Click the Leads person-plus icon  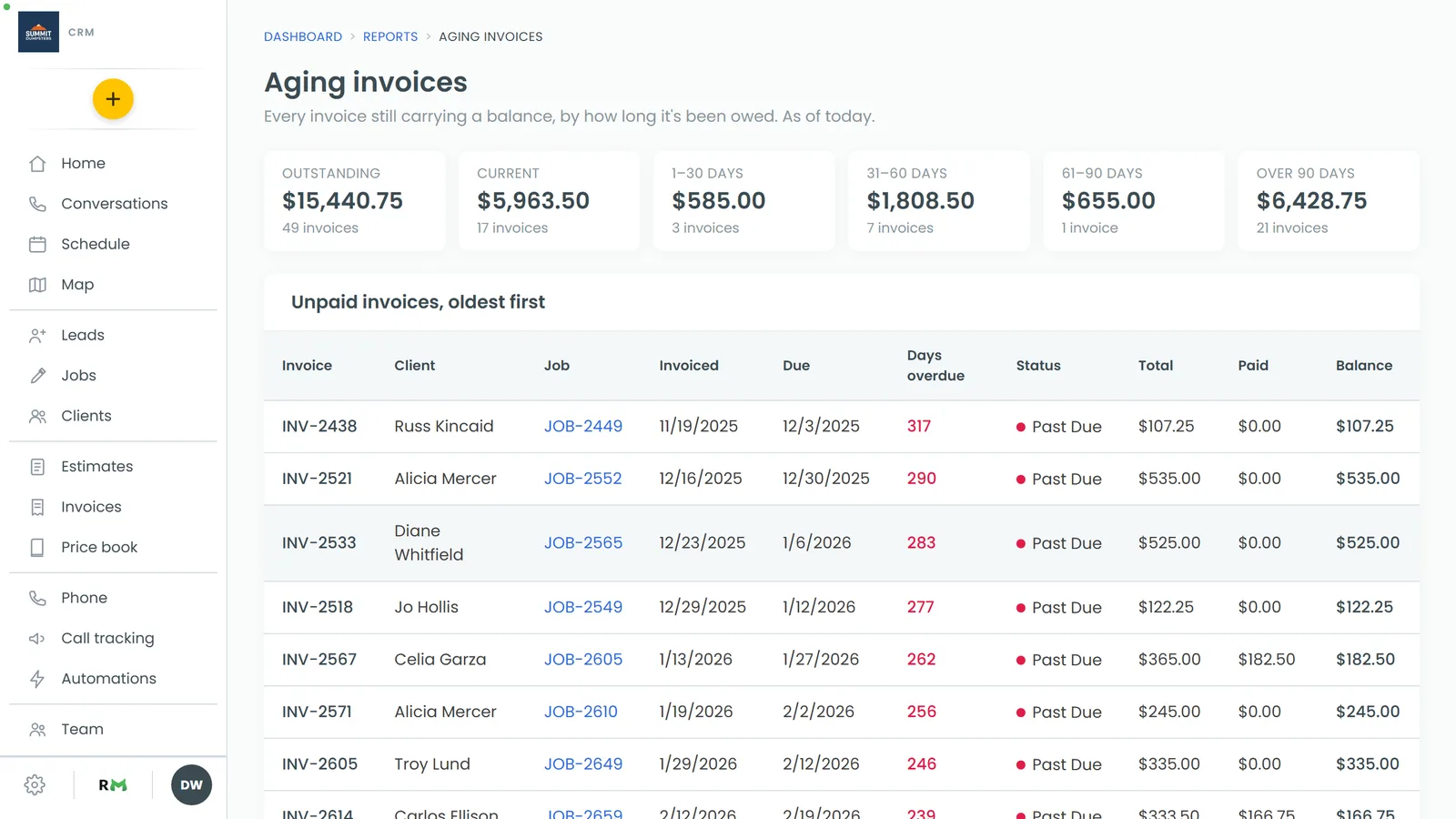point(37,336)
